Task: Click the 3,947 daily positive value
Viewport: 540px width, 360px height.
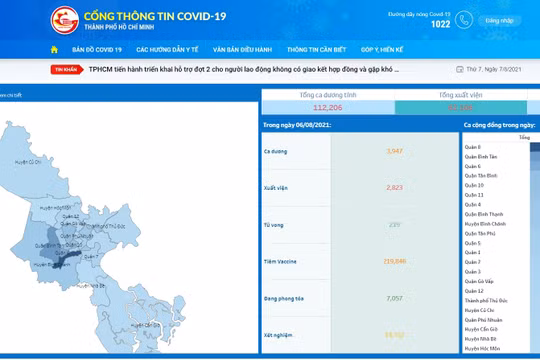Action: (x=394, y=151)
